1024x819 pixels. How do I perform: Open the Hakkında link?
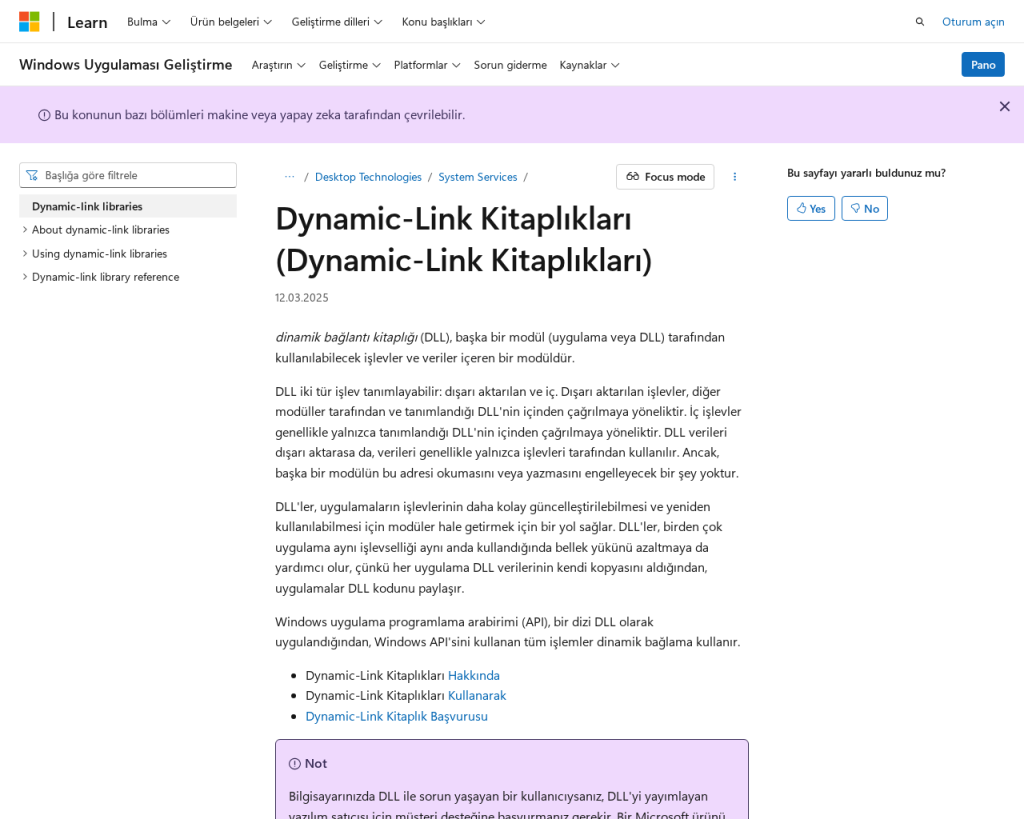click(473, 675)
